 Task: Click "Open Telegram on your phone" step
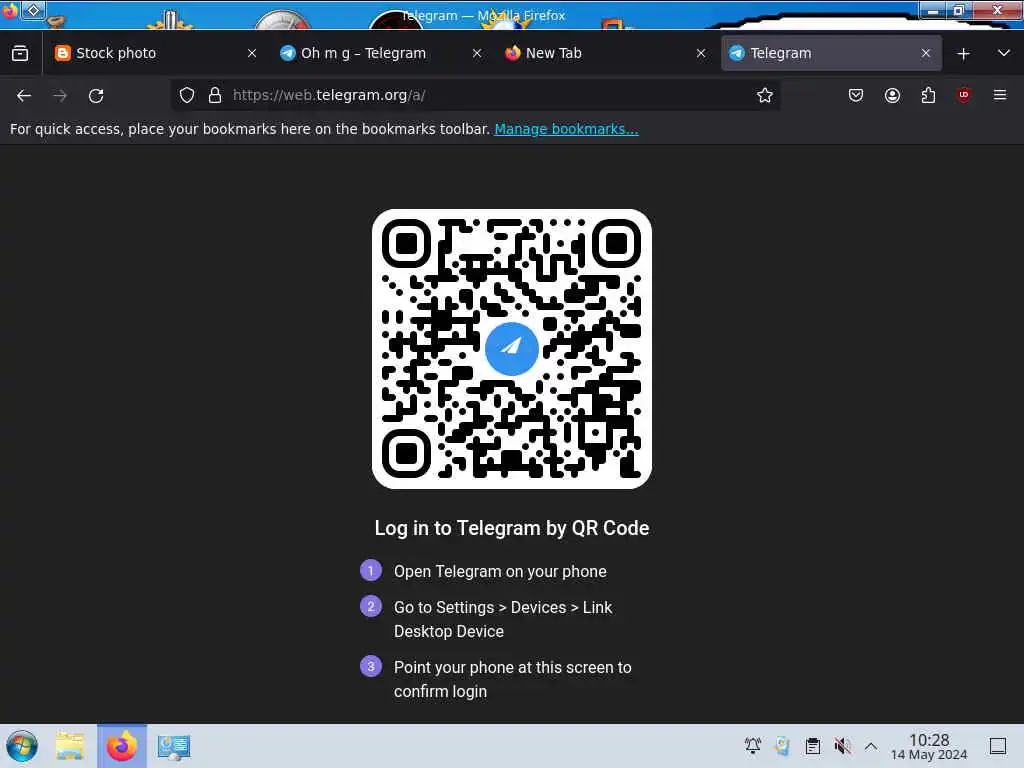click(x=500, y=571)
